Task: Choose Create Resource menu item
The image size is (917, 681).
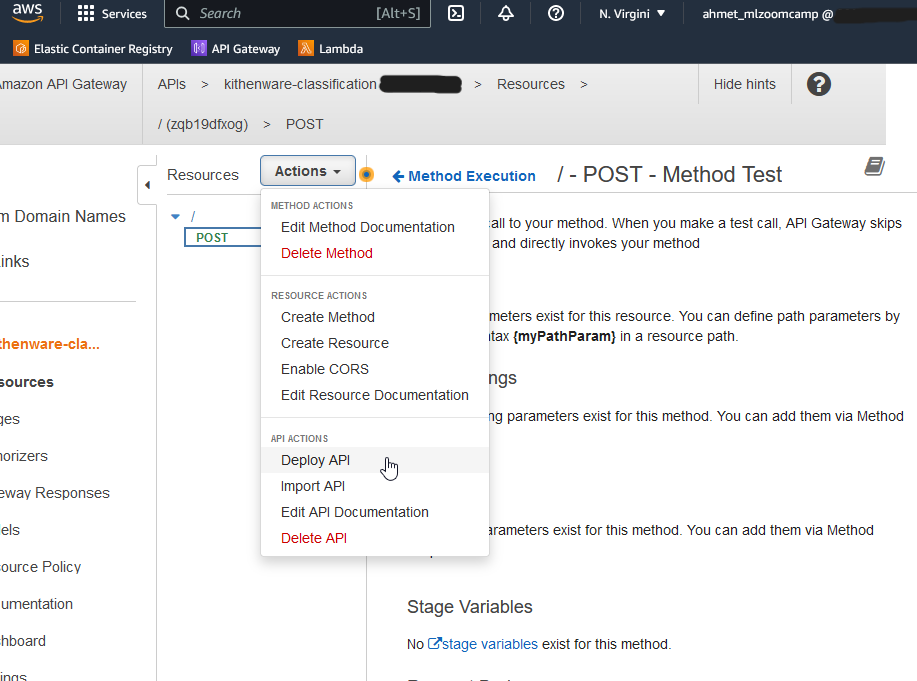Action: pos(335,343)
